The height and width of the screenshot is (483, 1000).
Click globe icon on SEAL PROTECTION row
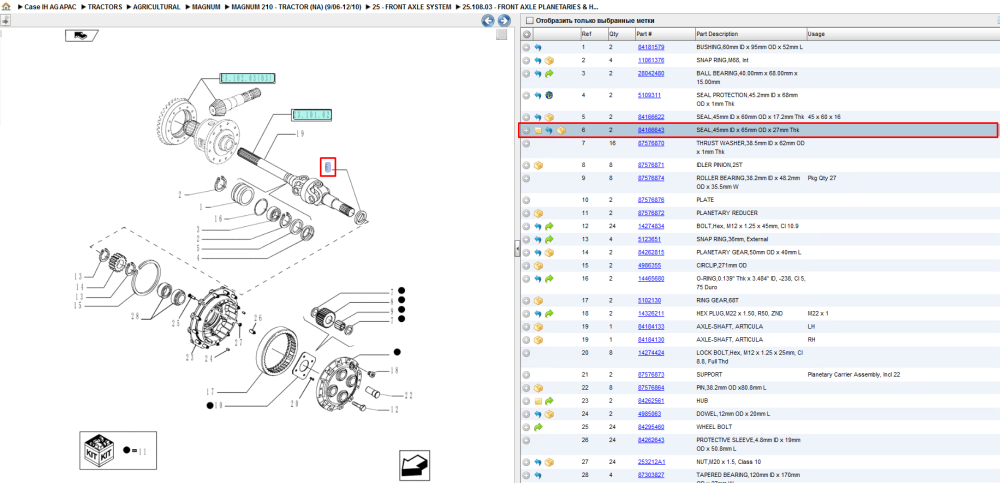pos(549,96)
